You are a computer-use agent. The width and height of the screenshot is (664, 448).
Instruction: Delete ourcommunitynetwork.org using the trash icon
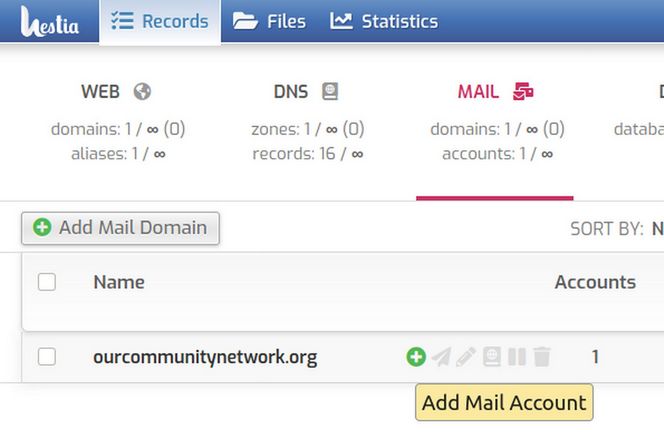tap(542, 357)
